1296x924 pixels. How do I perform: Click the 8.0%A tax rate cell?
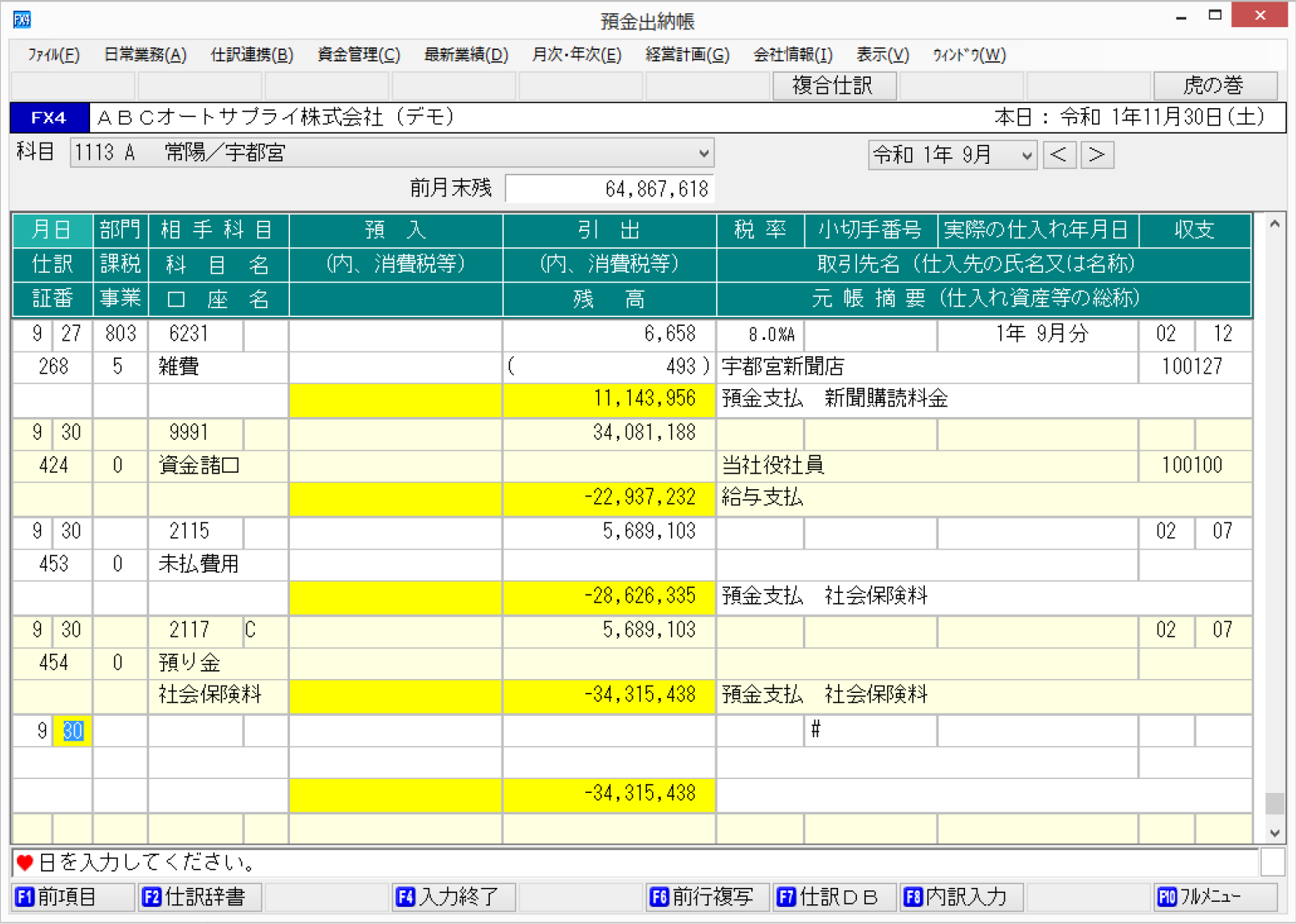coord(761,334)
